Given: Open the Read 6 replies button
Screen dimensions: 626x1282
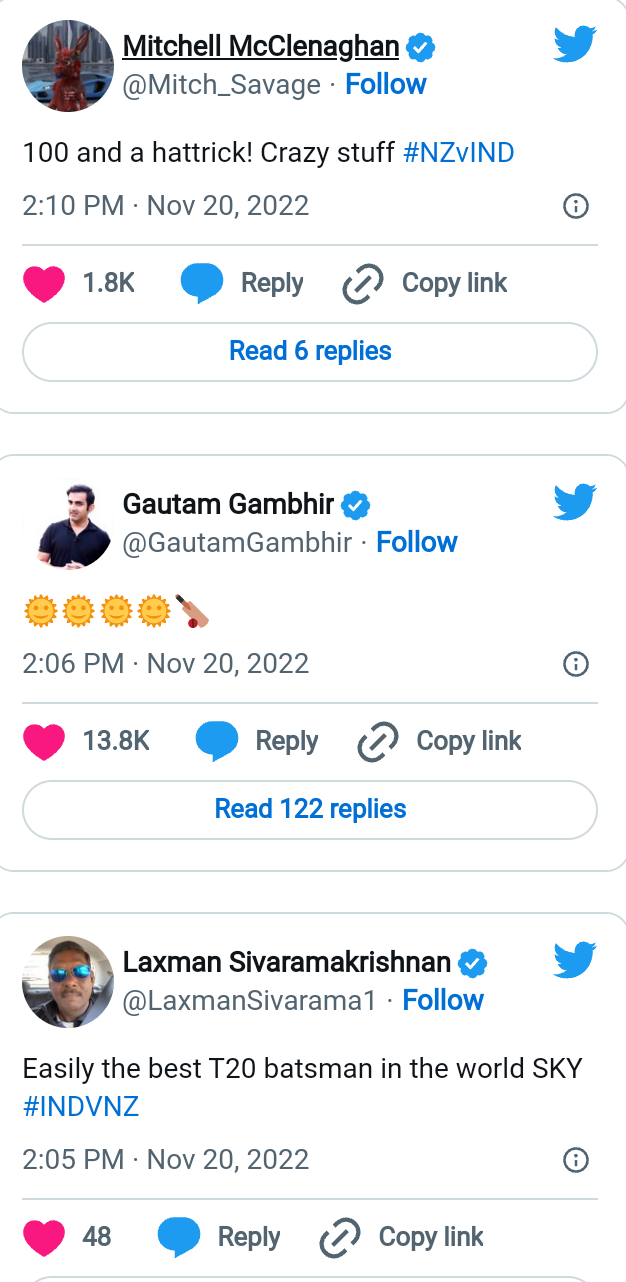Looking at the screenshot, I should point(310,352).
